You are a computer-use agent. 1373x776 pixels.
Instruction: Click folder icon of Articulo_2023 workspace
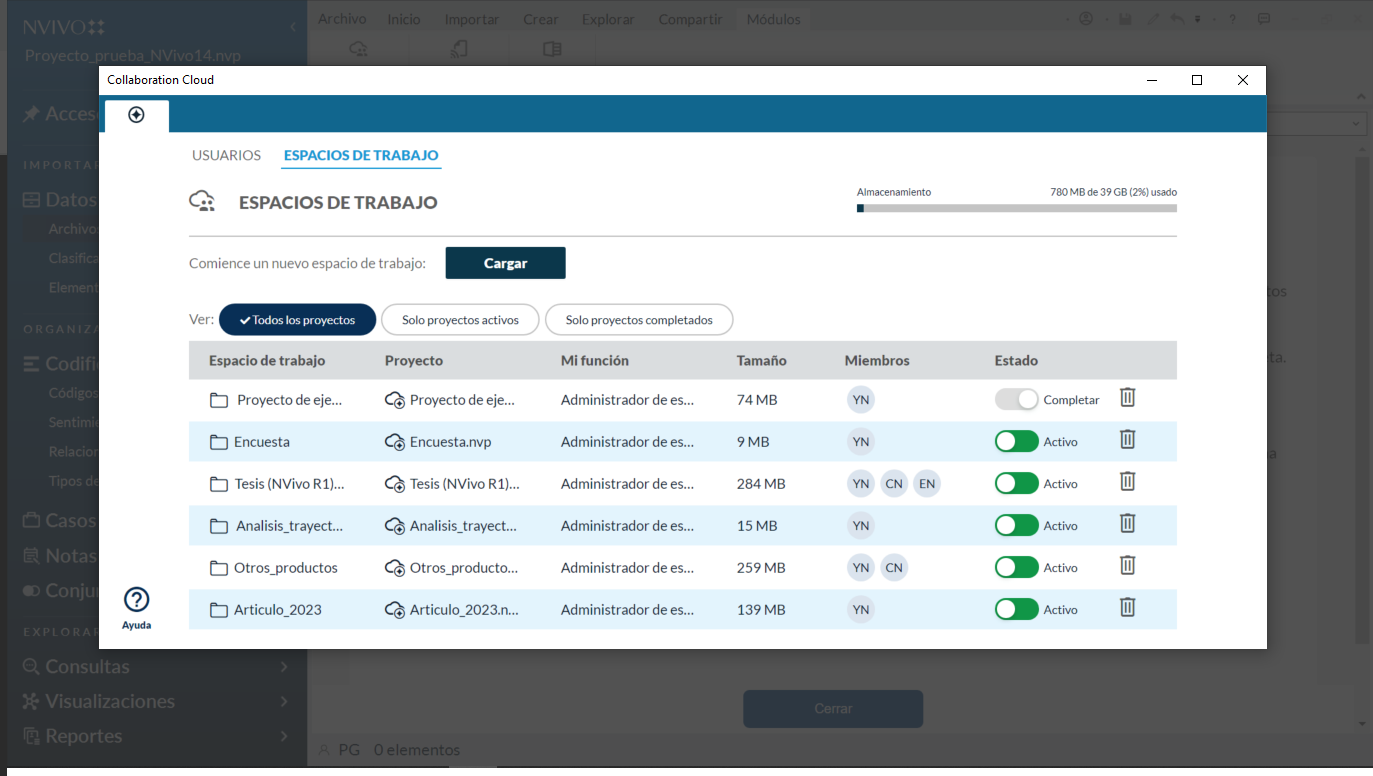pyautogui.click(x=219, y=610)
